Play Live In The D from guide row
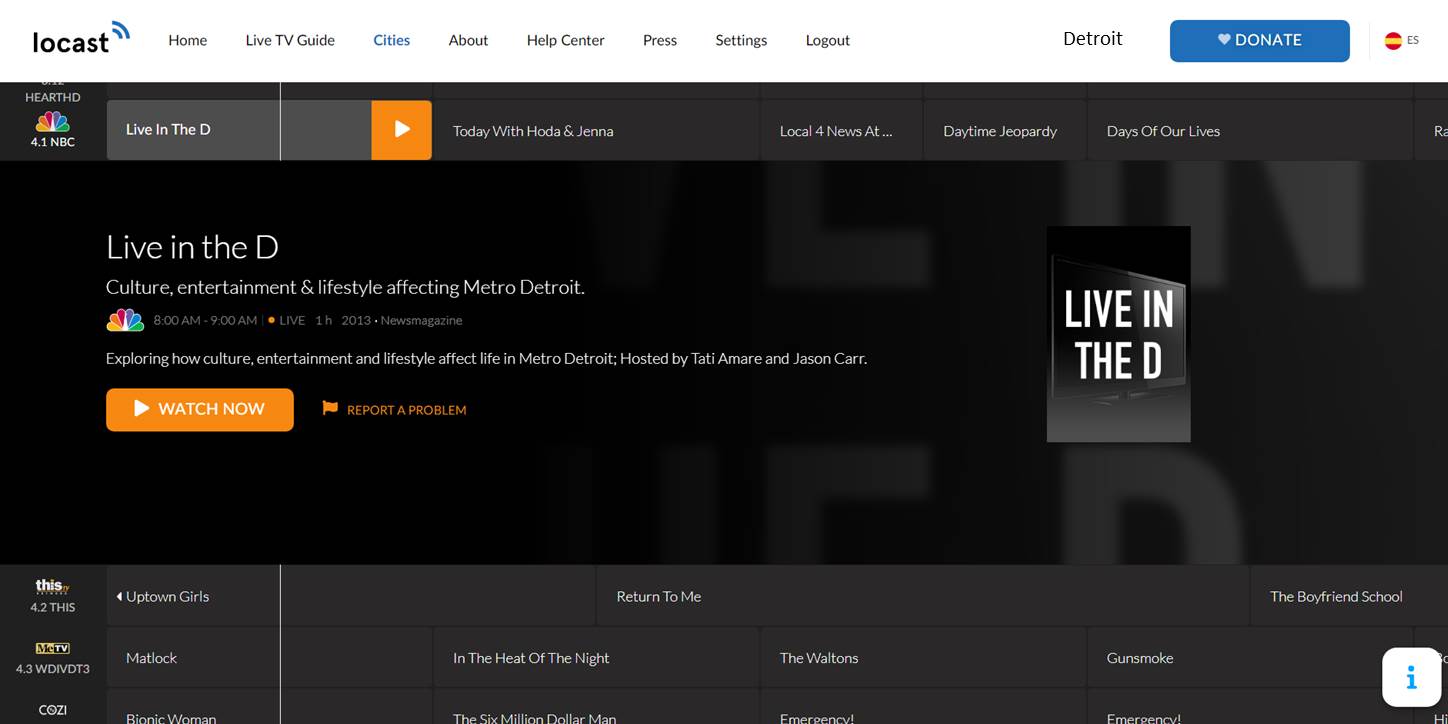1448x724 pixels. tap(401, 129)
